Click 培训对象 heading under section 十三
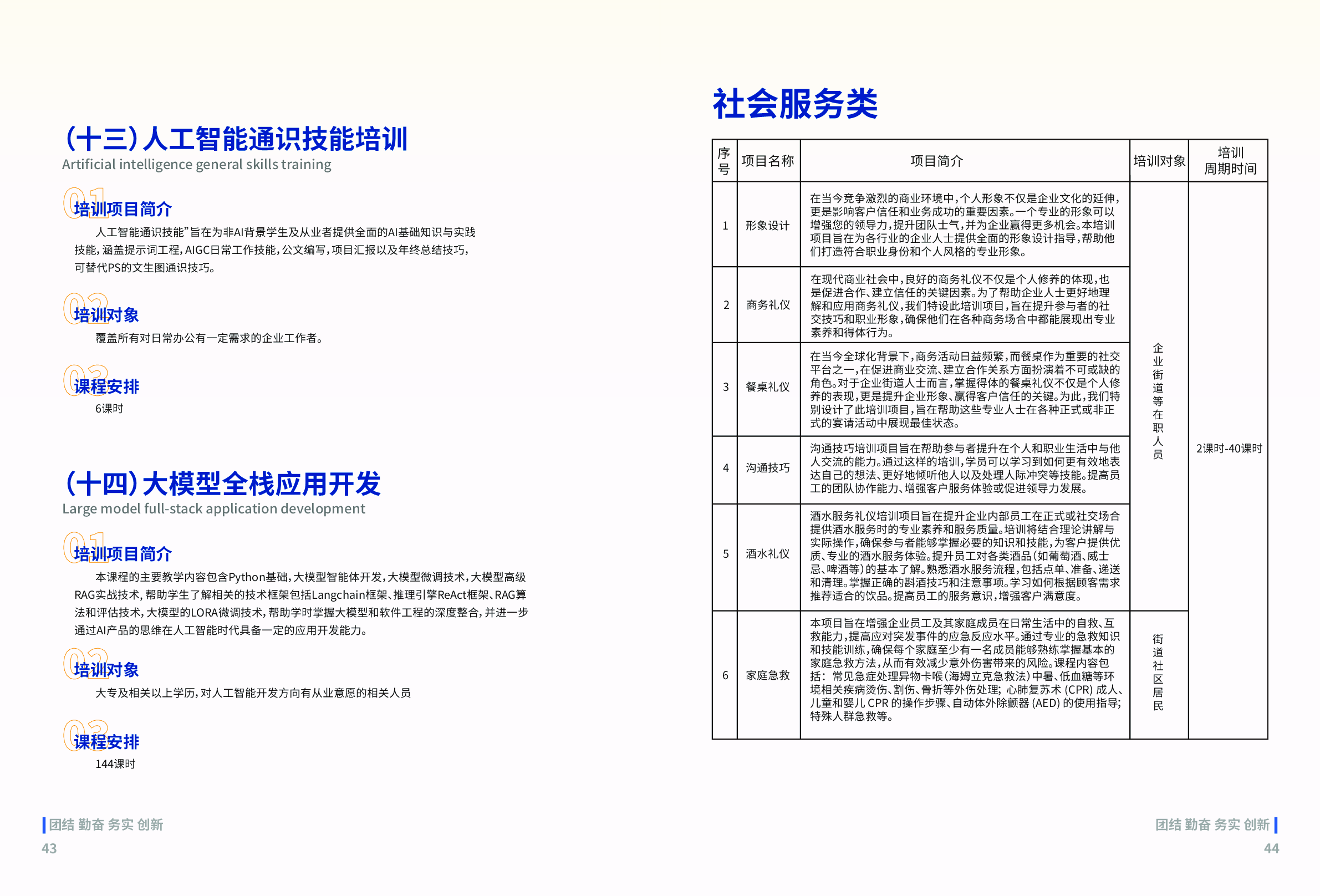Image resolution: width=1320 pixels, height=896 pixels. point(106,315)
